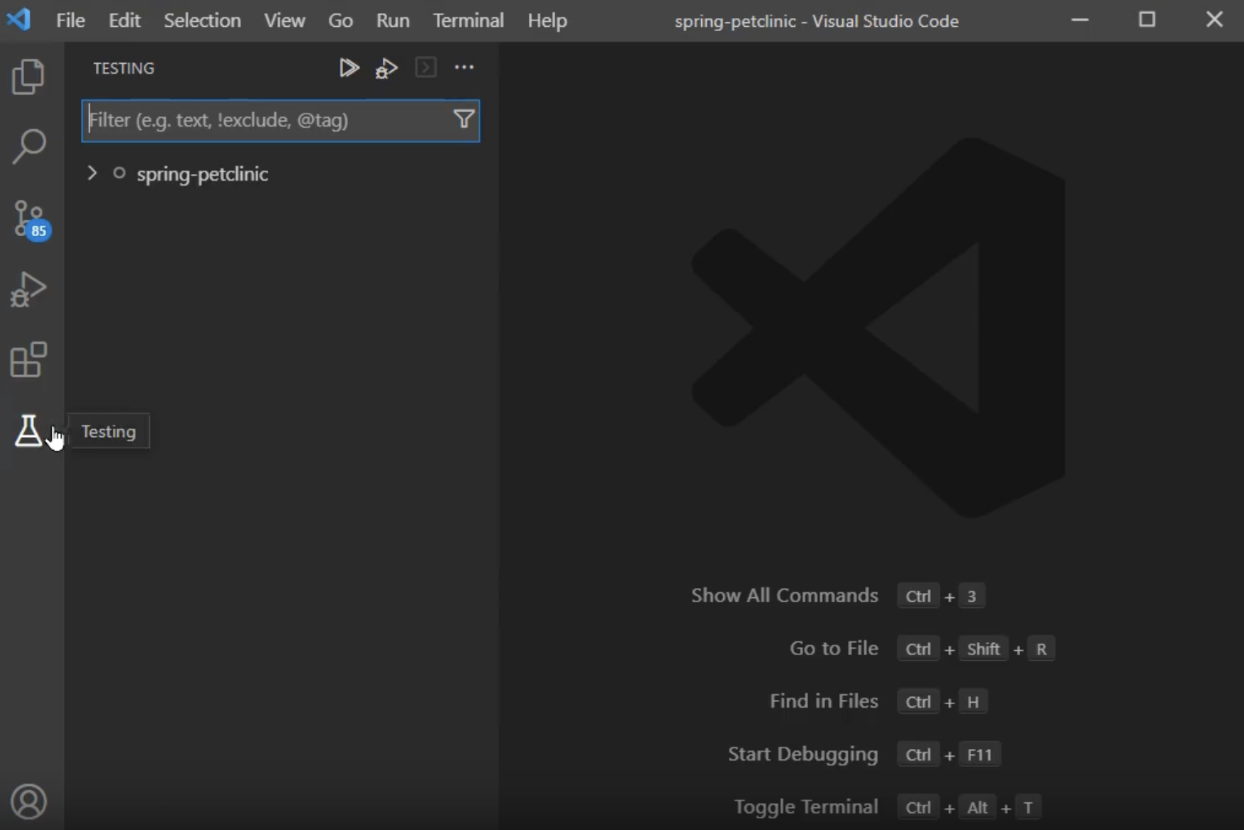Click the spring-petclinic test status circle
The height and width of the screenshot is (830, 1244).
119,173
